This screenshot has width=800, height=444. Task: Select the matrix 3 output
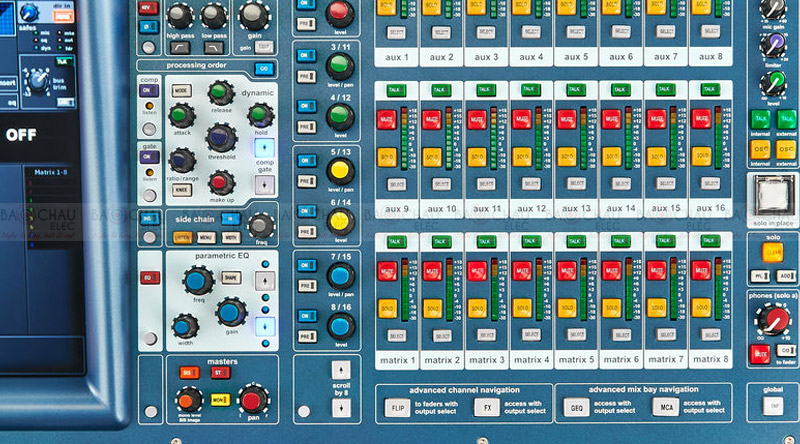[486, 335]
